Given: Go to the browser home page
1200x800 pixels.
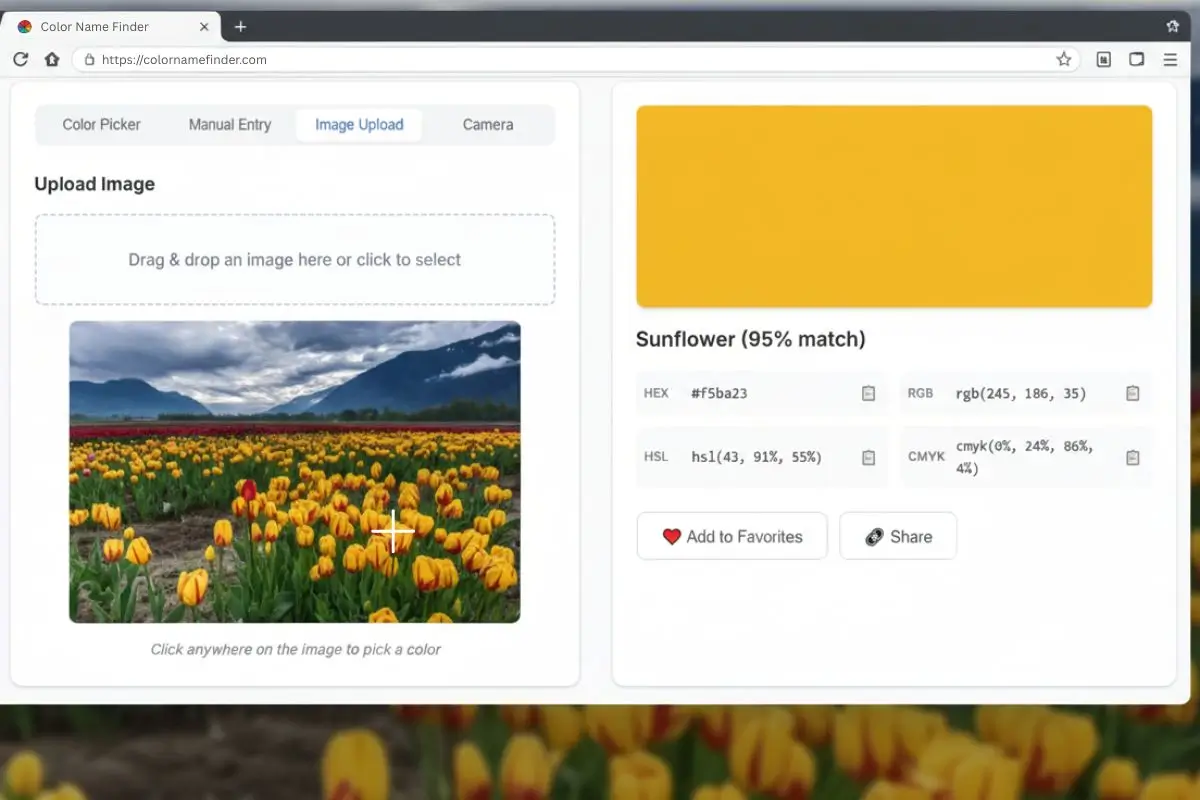Looking at the screenshot, I should pos(52,60).
